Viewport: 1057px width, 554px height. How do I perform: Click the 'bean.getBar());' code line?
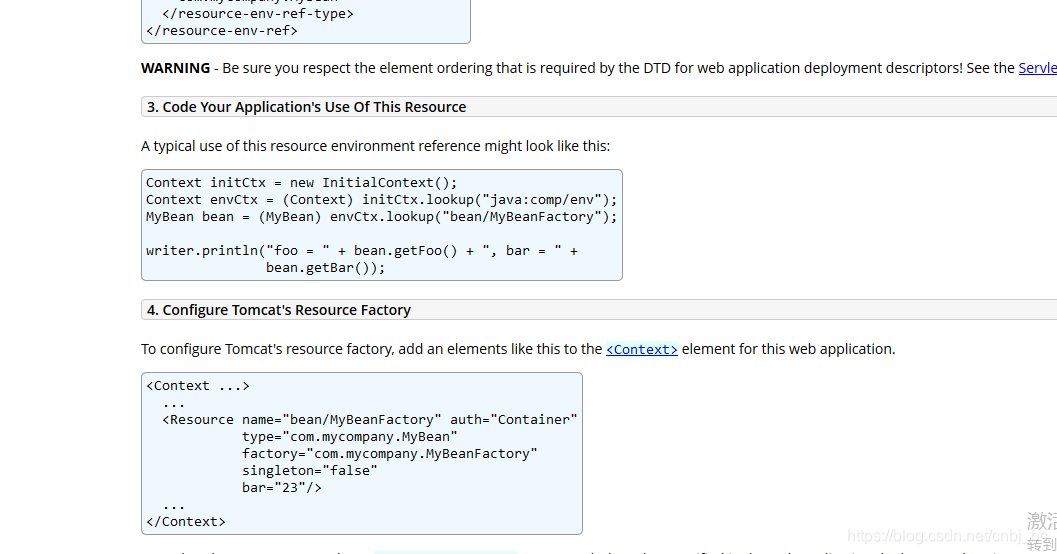pyautogui.click(x=326, y=268)
